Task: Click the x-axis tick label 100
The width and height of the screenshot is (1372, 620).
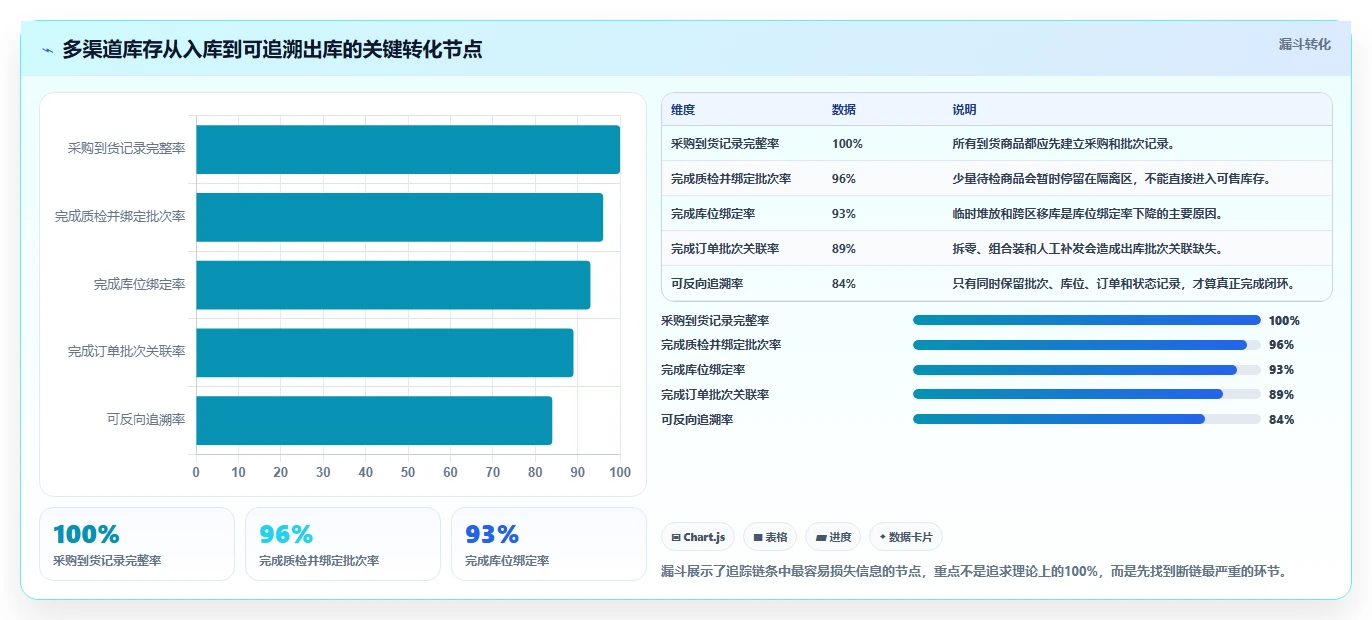Action: coord(620,472)
